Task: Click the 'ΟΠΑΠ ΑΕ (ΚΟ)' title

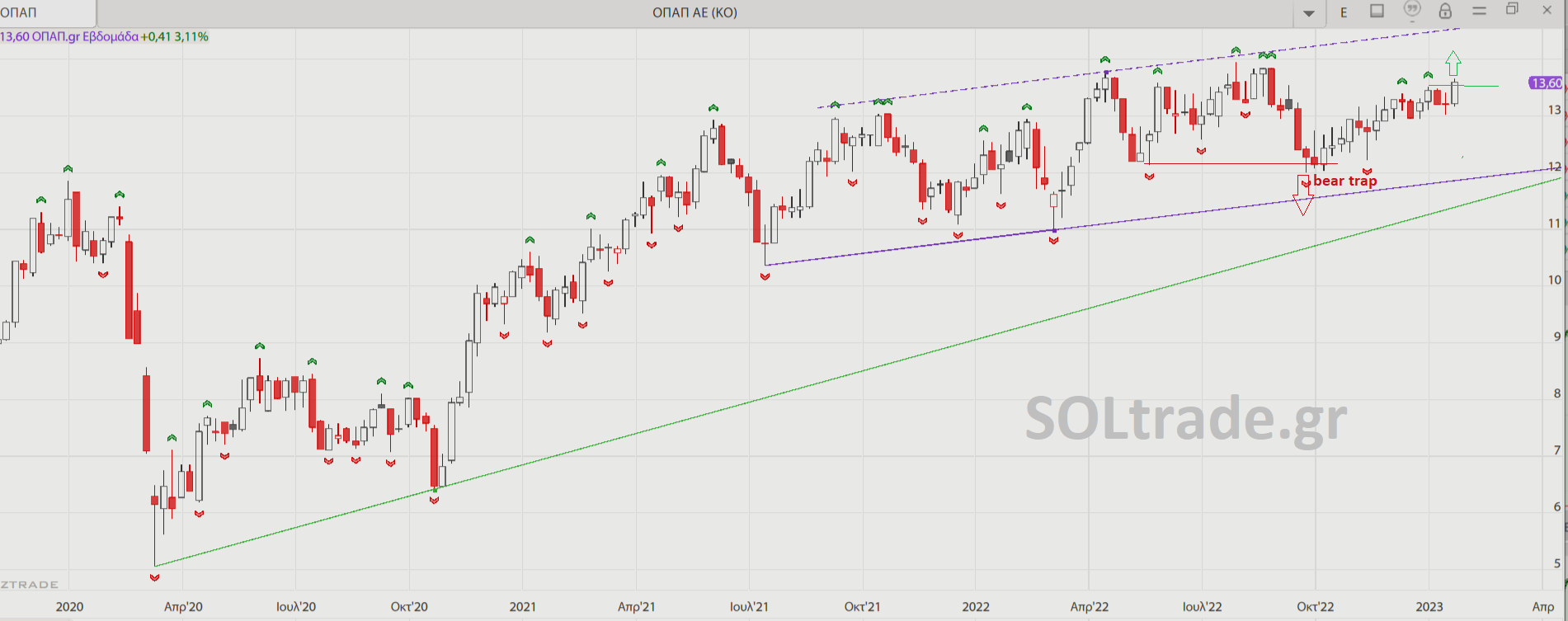Action: (x=695, y=12)
